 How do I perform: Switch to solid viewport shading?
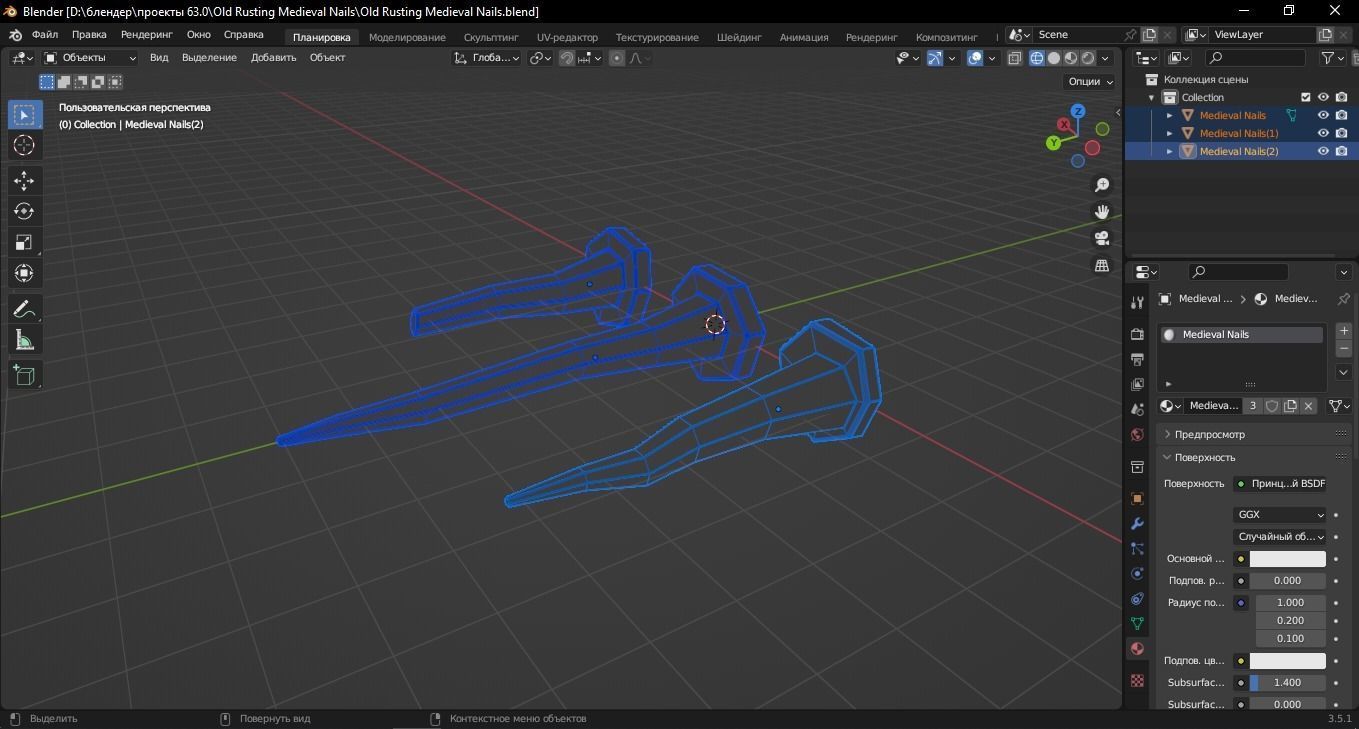[1053, 58]
